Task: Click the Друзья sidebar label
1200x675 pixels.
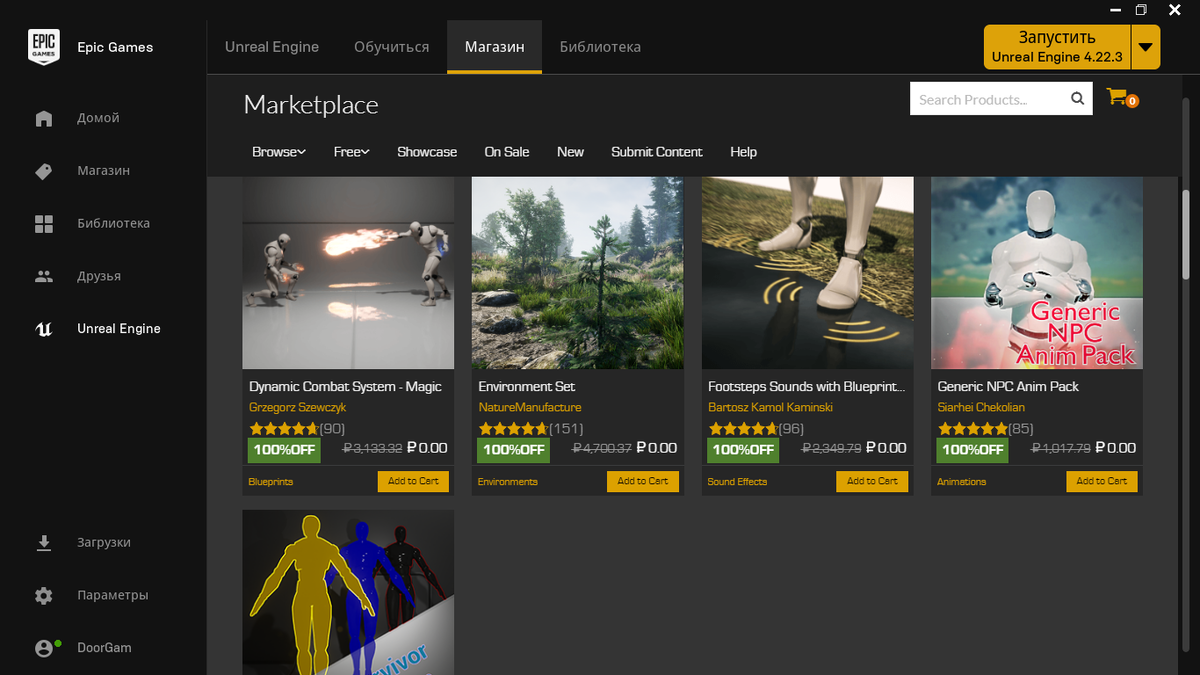Action: coord(99,276)
